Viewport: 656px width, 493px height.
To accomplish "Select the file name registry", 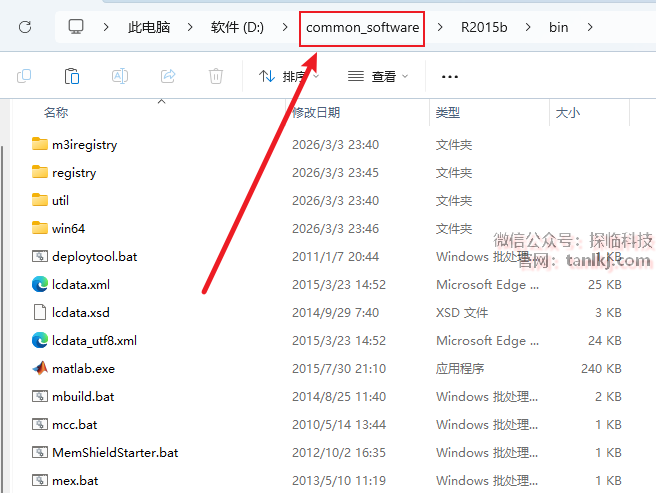I will click(x=74, y=173).
